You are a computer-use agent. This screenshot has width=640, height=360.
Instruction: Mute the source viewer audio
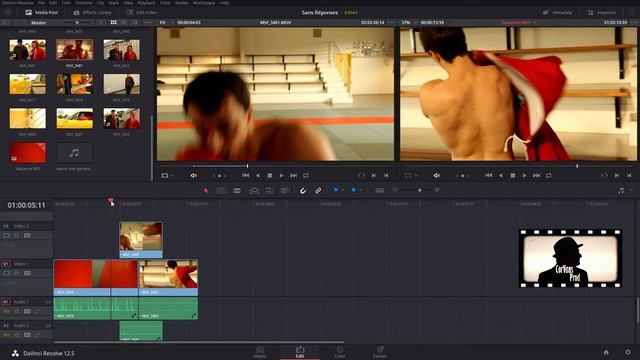tap(193, 176)
